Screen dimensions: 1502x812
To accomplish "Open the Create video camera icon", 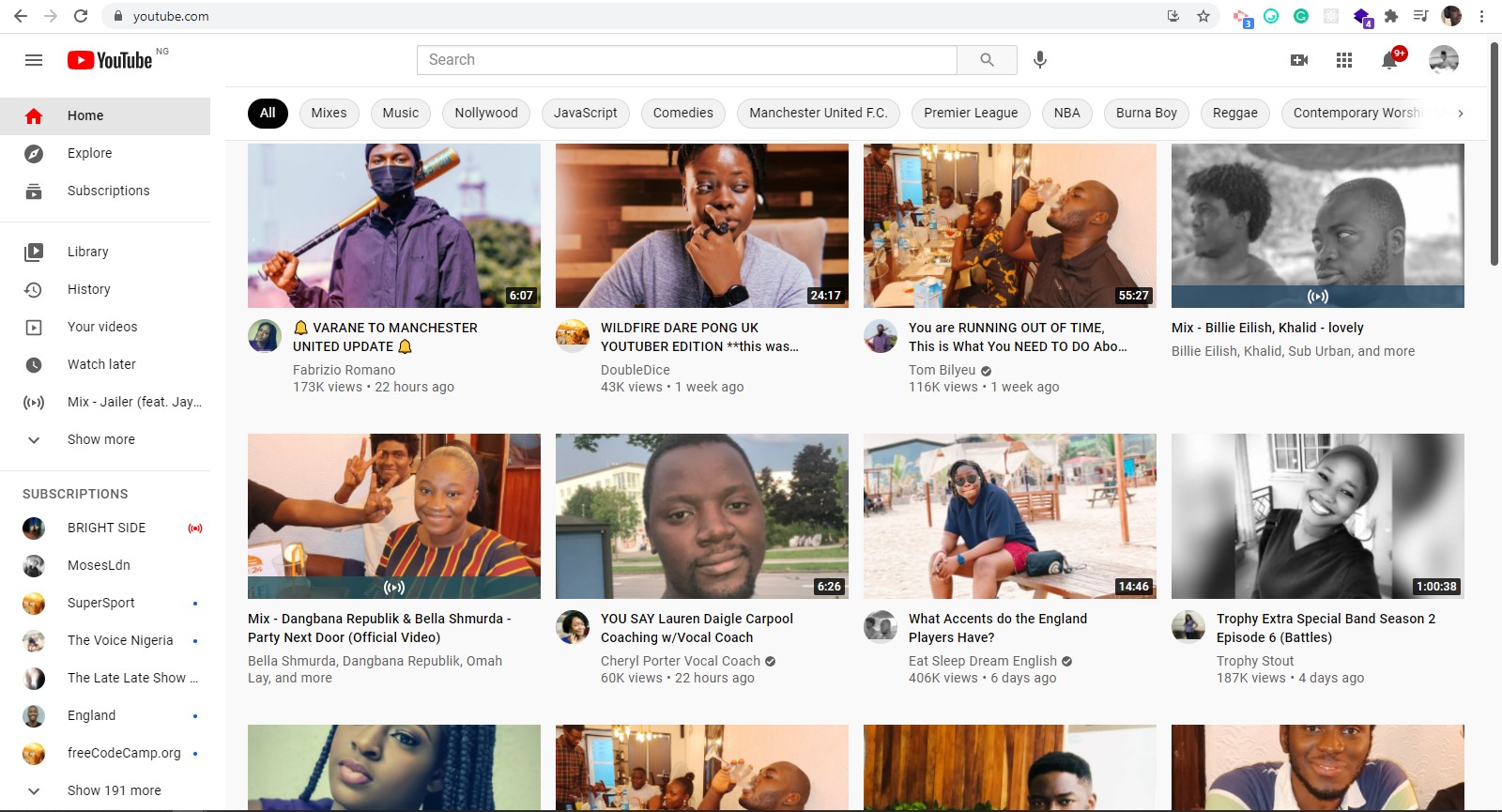I will click(1299, 60).
